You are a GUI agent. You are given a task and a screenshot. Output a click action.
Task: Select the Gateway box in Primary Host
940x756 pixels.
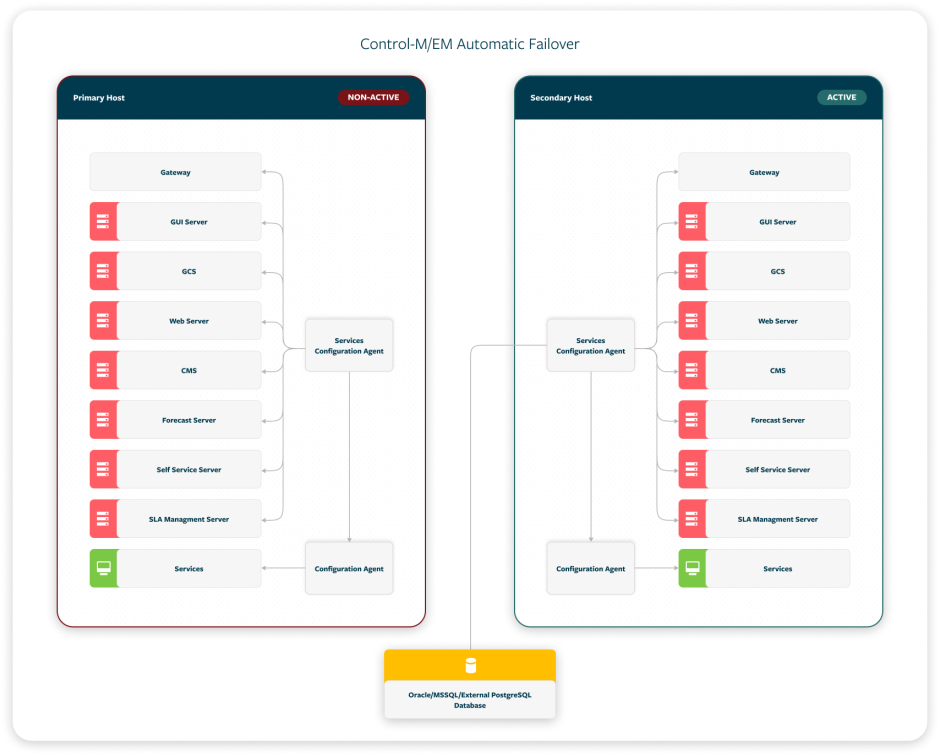(x=176, y=172)
